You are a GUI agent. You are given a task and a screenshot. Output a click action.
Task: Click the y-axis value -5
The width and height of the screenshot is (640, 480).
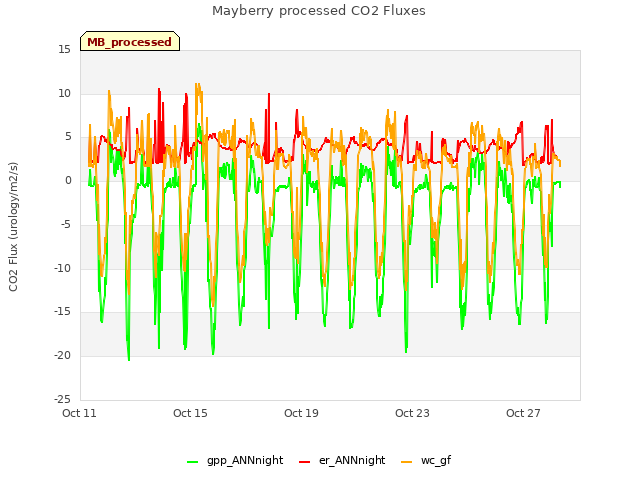click(x=66, y=224)
